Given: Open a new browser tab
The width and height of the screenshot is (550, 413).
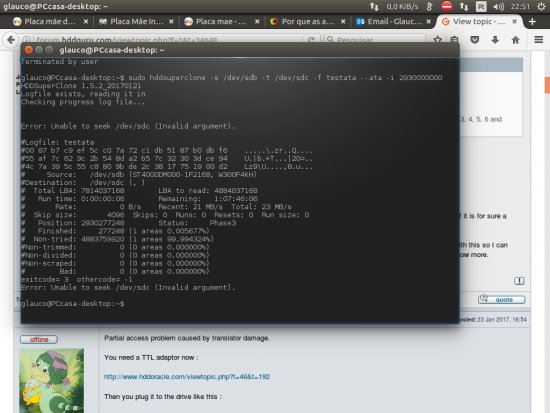Looking at the screenshot, I should (x=532, y=21).
